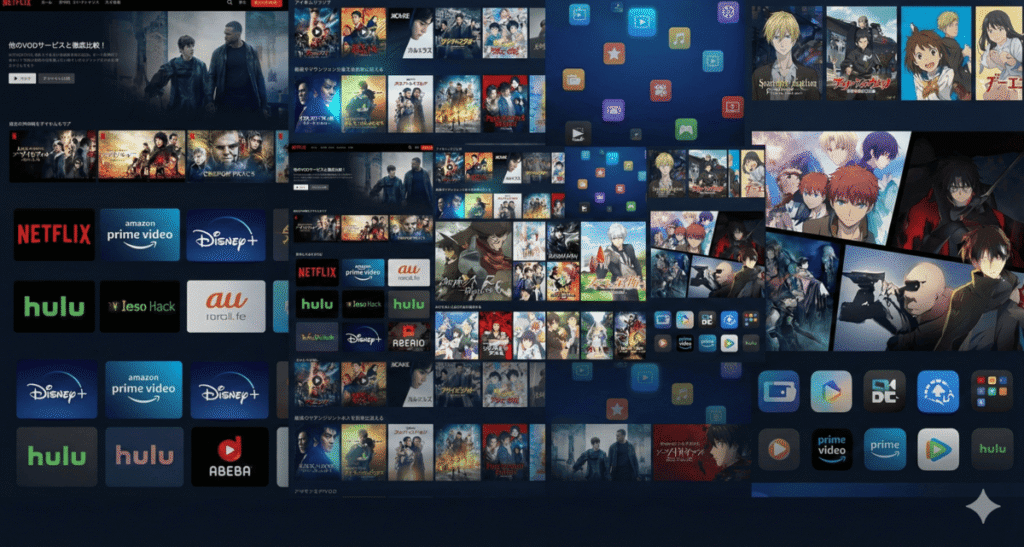Screen dimensions: 1024x547
Task: Open the black prime video app icon
Action: coord(831,449)
